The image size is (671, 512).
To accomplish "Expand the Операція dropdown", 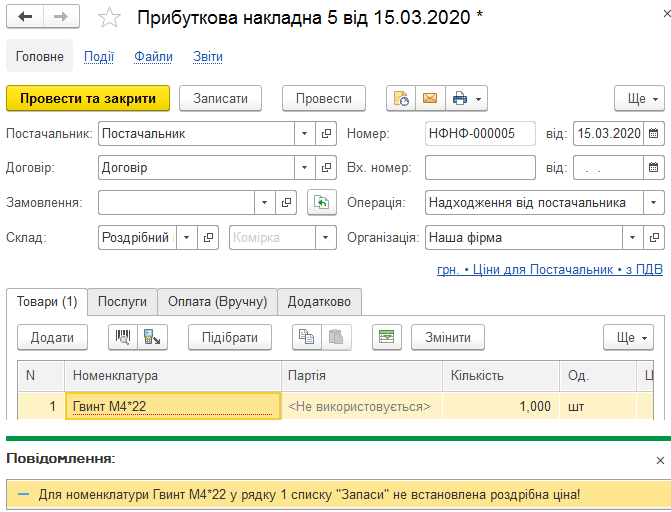I will [x=653, y=202].
